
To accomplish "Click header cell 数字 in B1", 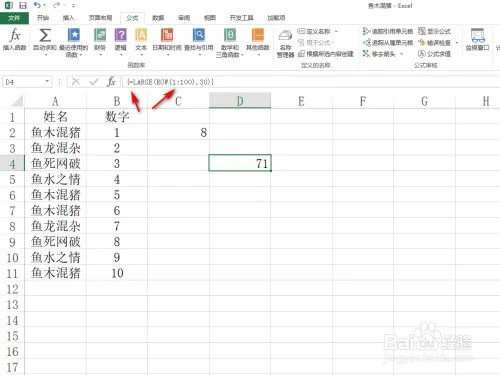I will (117, 117).
